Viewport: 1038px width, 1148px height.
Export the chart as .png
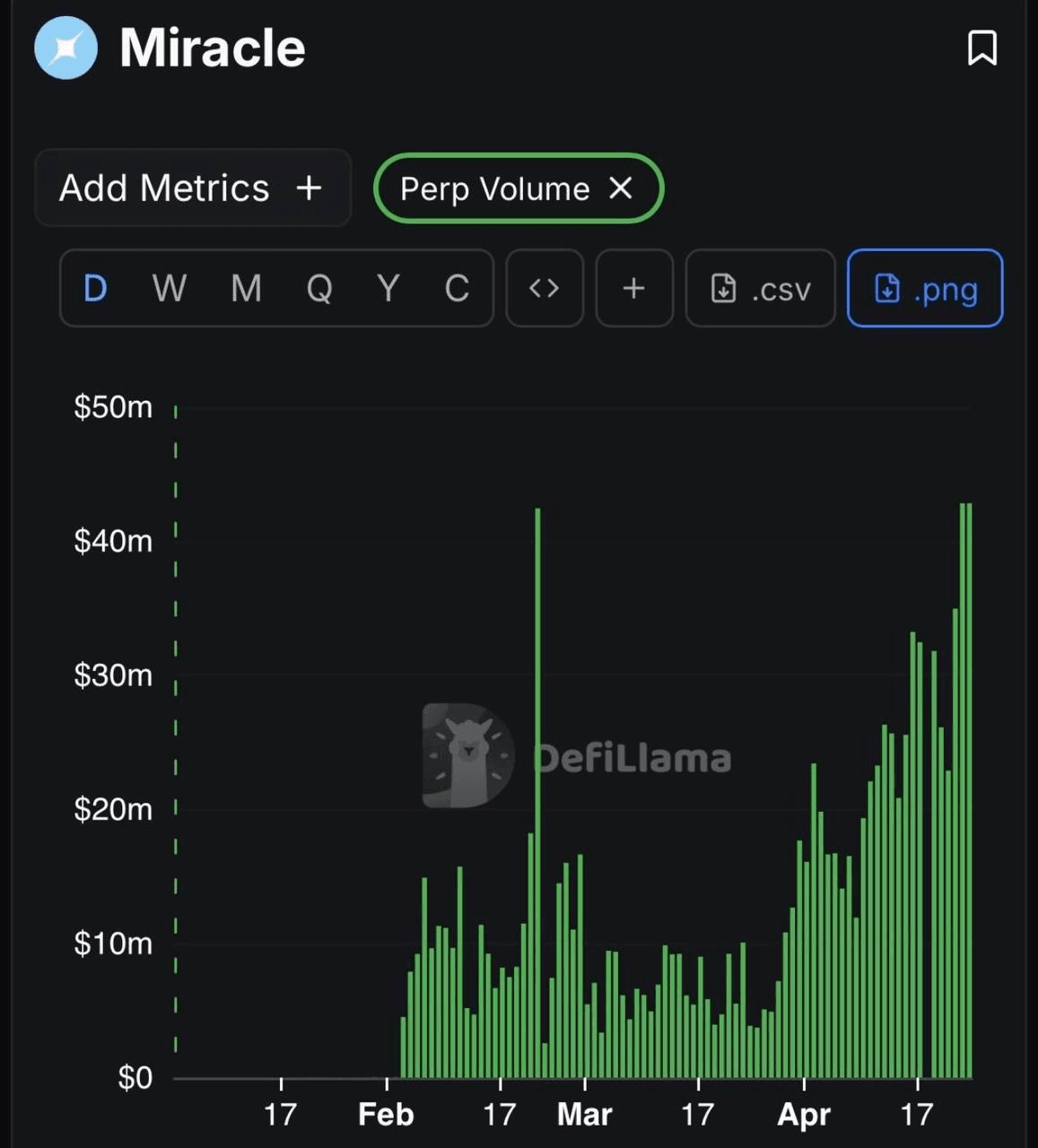[924, 288]
